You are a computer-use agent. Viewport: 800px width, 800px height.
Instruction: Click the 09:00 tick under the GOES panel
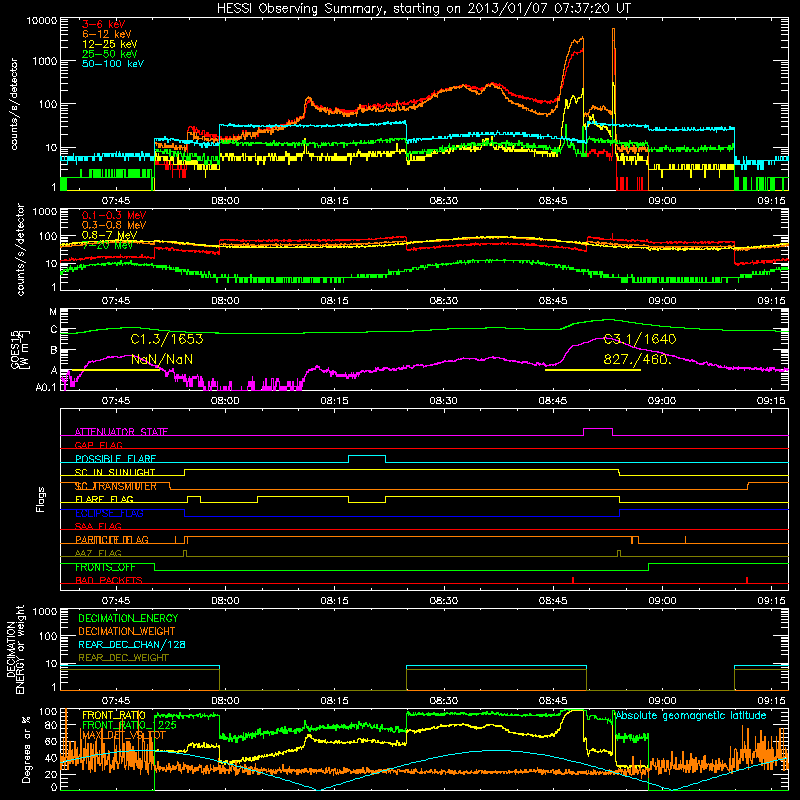coord(662,401)
